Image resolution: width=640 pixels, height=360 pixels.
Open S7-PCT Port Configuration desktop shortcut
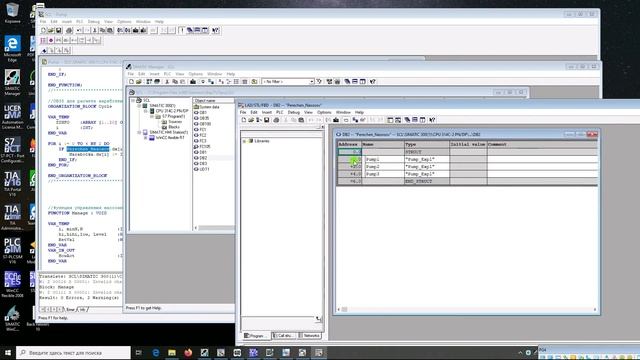pos(12,150)
